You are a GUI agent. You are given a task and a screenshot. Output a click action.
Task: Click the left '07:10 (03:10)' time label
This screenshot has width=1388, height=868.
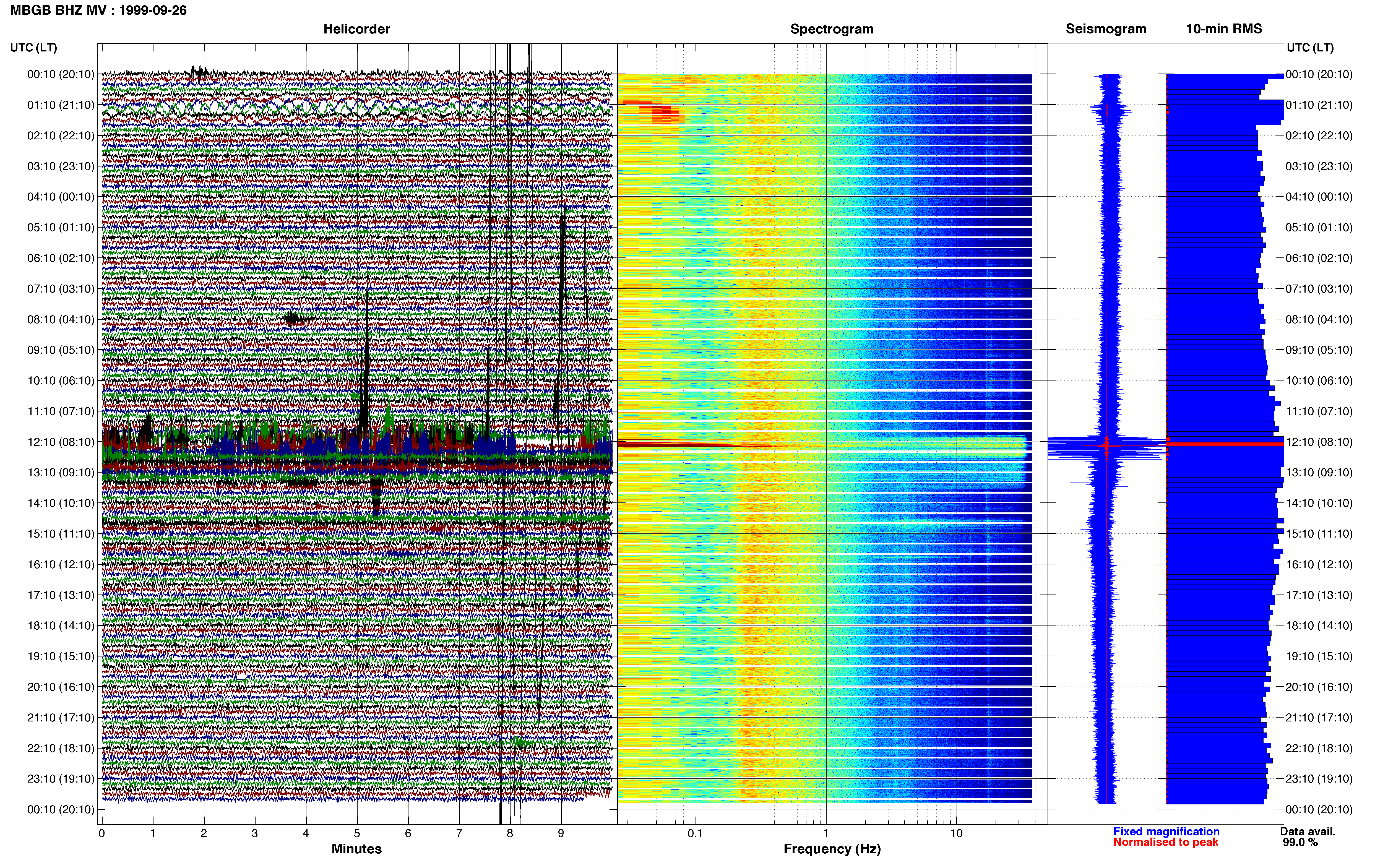coord(61,288)
